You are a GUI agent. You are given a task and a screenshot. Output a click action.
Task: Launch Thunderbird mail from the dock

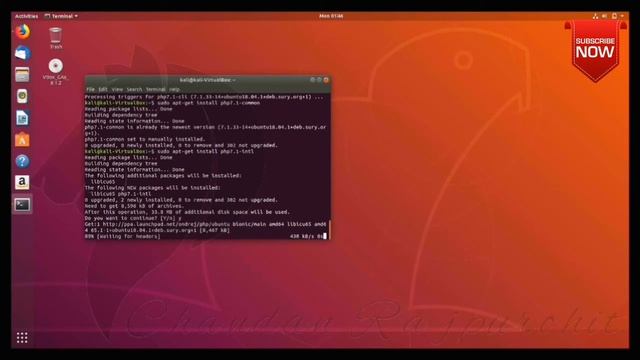(22, 53)
